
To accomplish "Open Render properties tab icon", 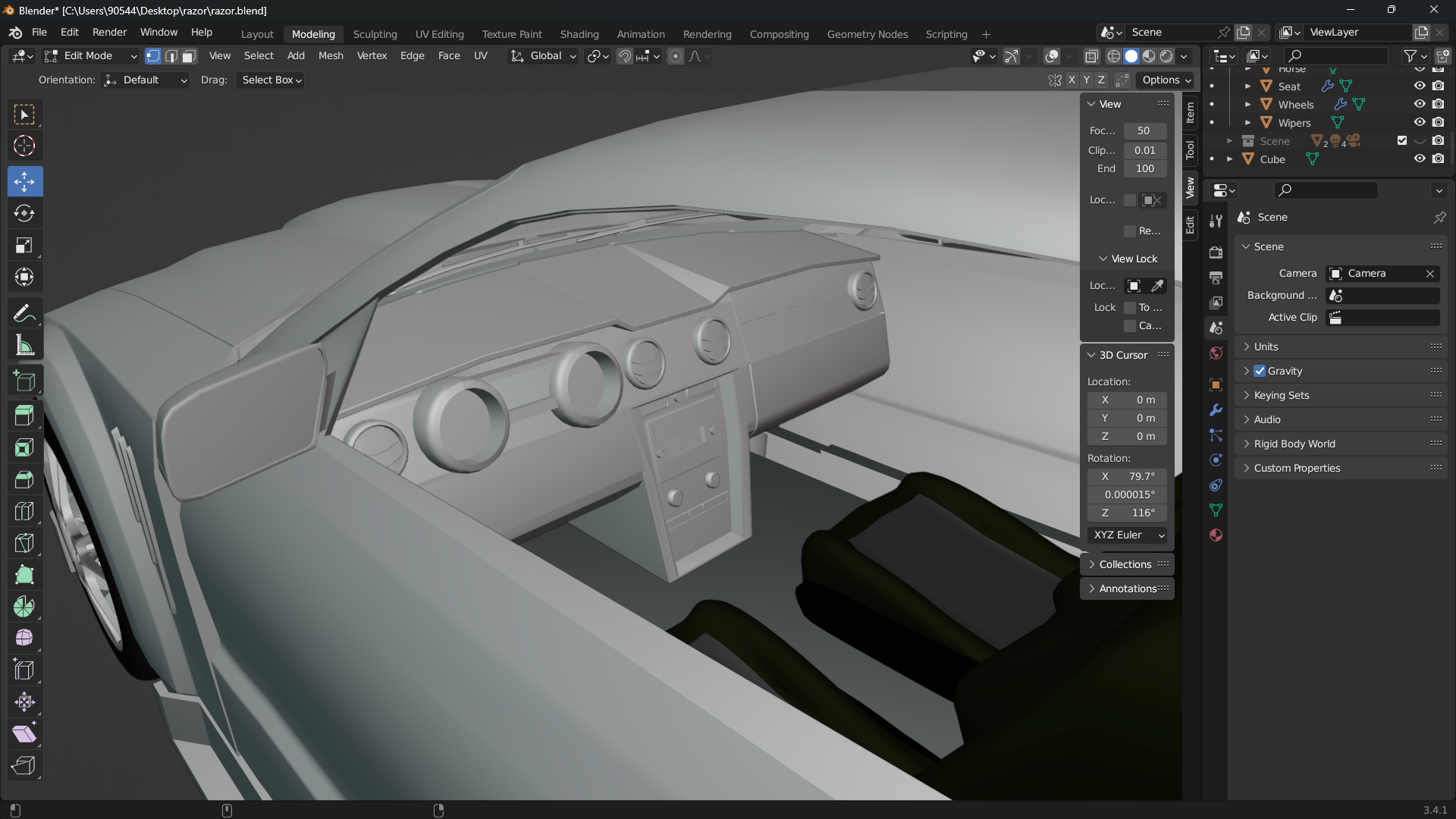I will click(x=1216, y=253).
